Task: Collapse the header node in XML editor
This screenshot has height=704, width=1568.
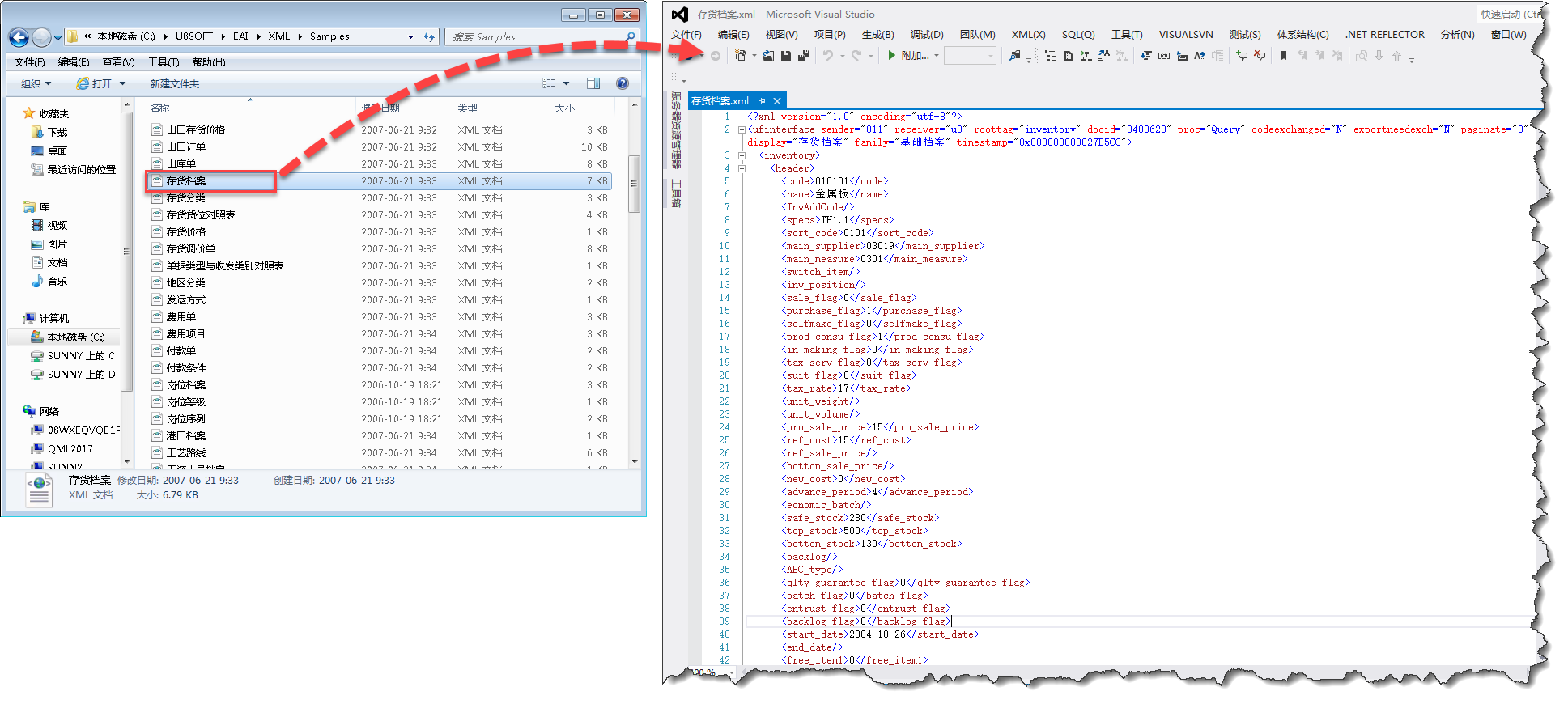Action: (x=741, y=168)
